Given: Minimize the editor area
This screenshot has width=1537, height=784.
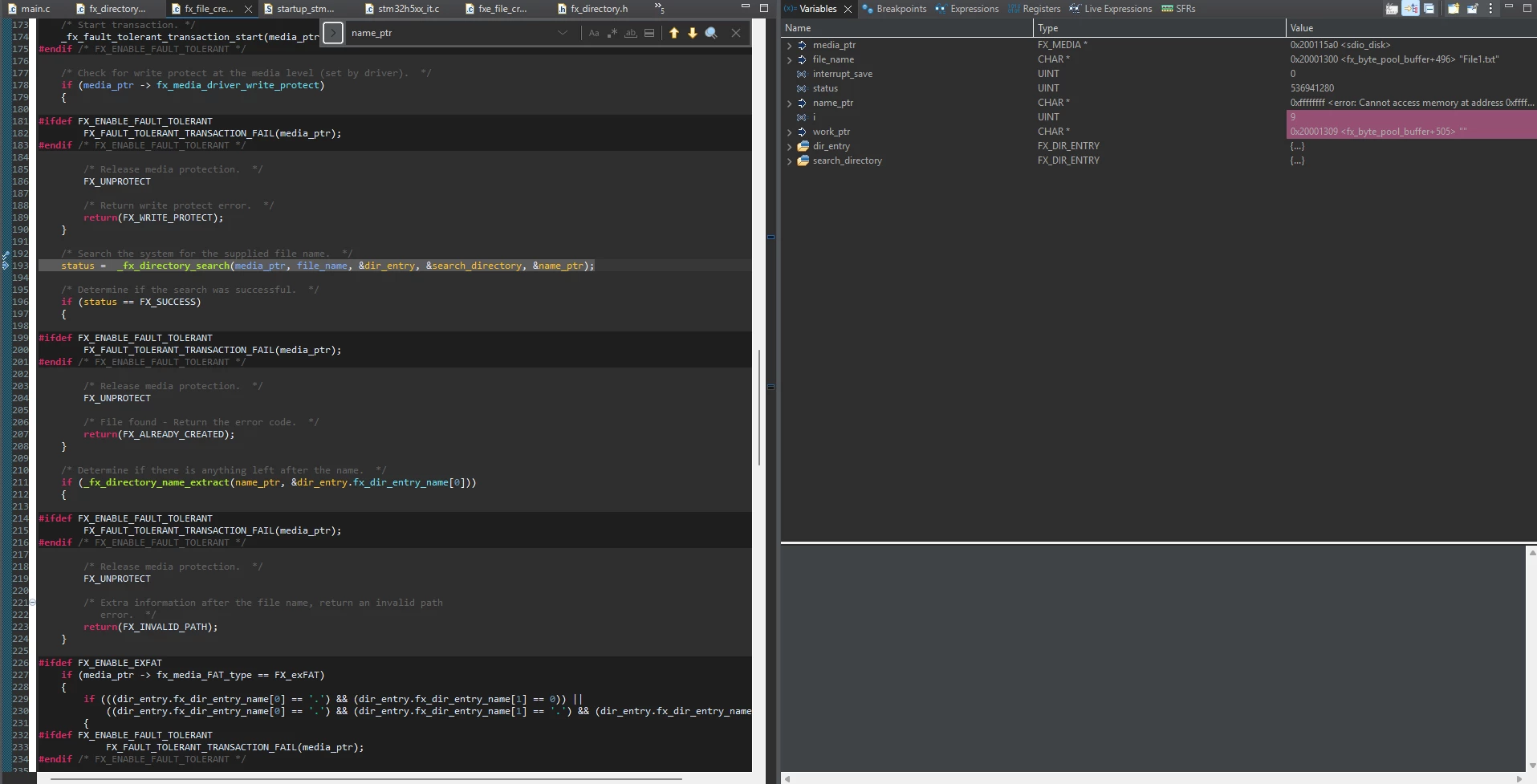Looking at the screenshot, I should [x=745, y=7].
